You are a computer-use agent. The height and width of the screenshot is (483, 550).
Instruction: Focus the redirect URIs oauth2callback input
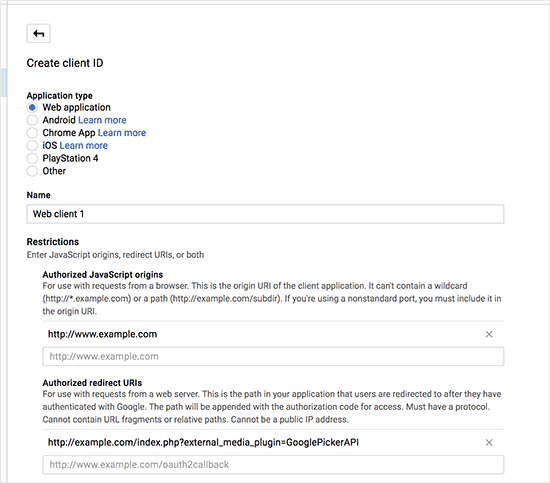pos(273,464)
